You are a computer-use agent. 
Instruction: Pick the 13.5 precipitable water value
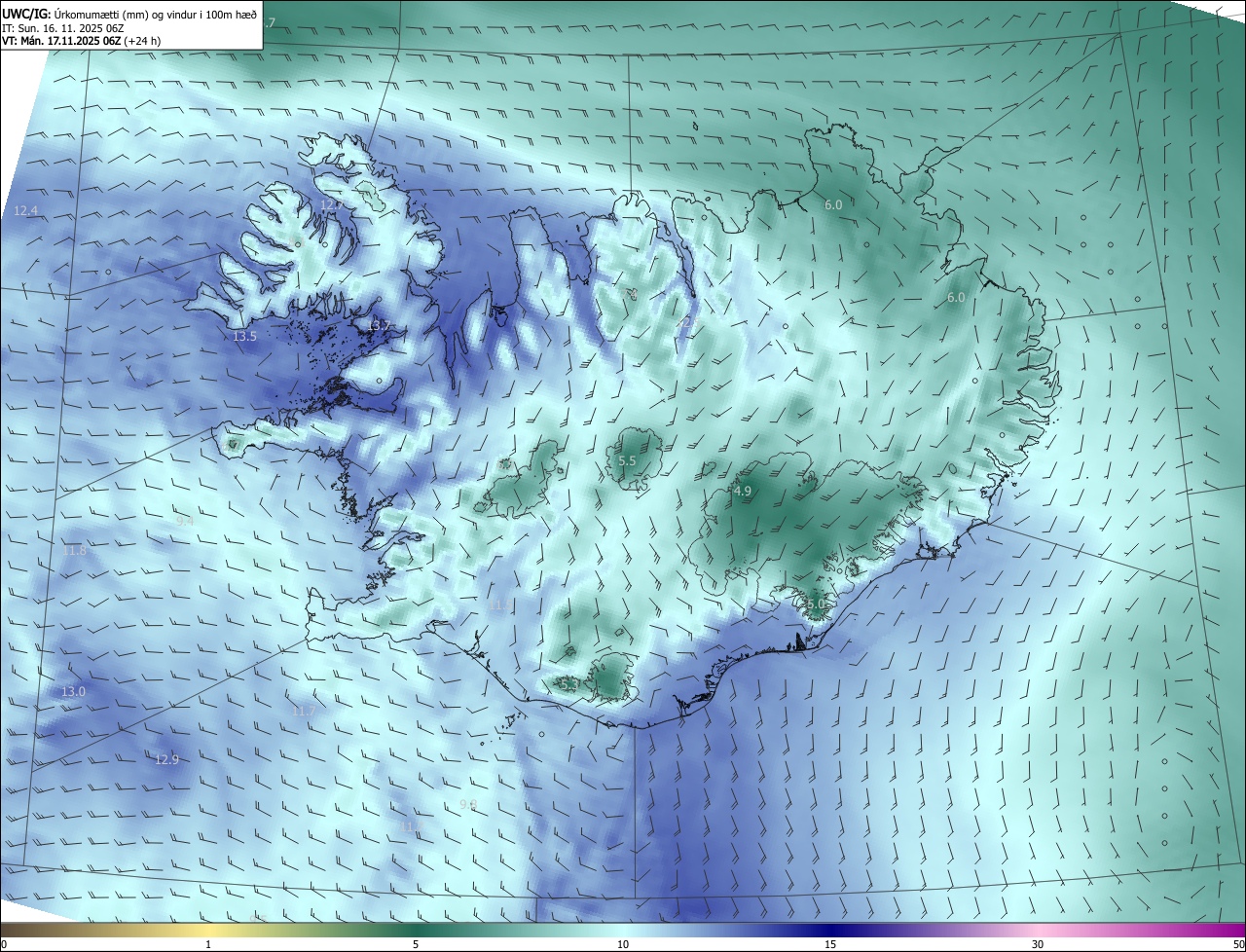click(244, 337)
